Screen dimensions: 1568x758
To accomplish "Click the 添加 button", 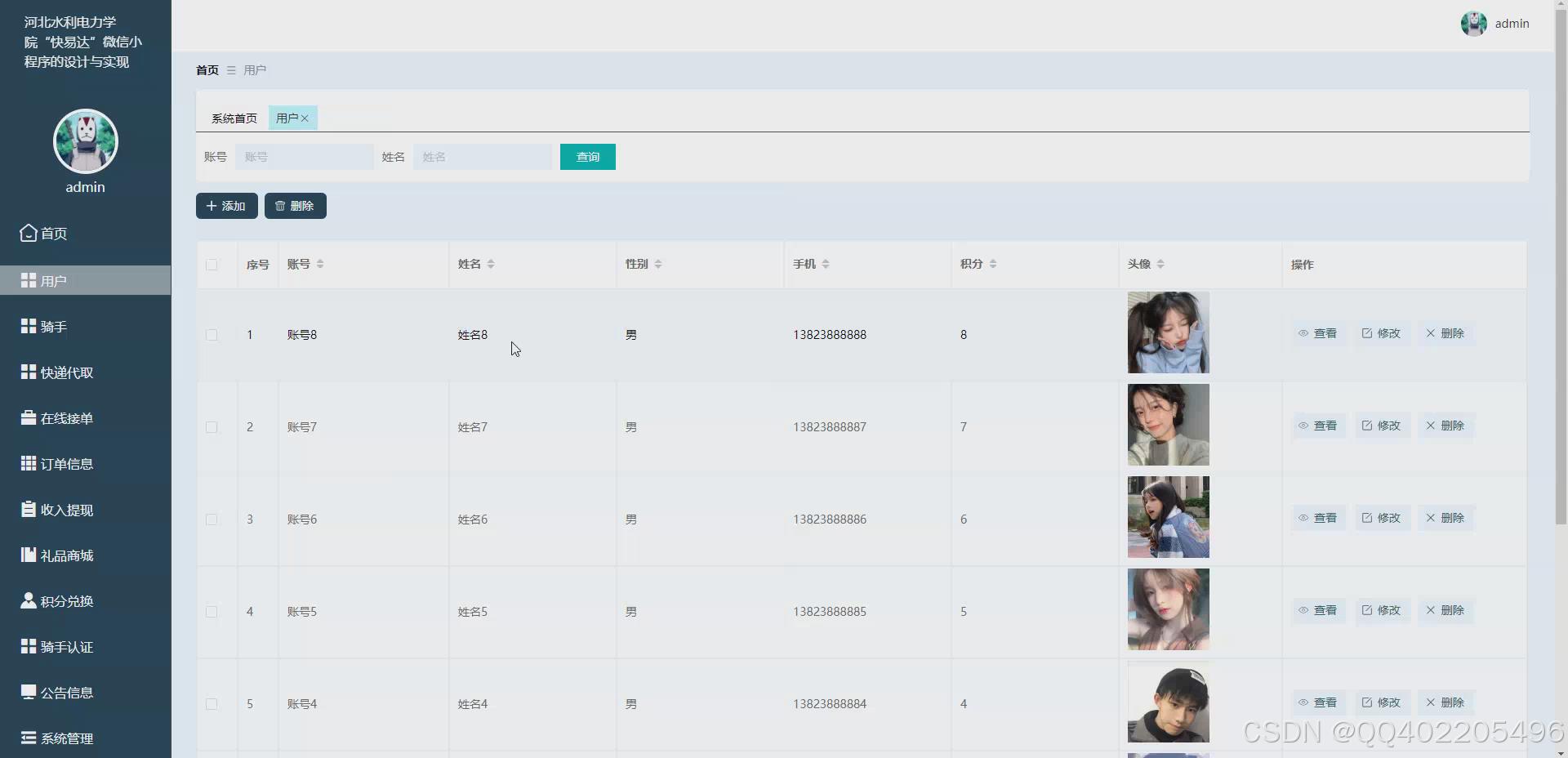I will point(227,206).
